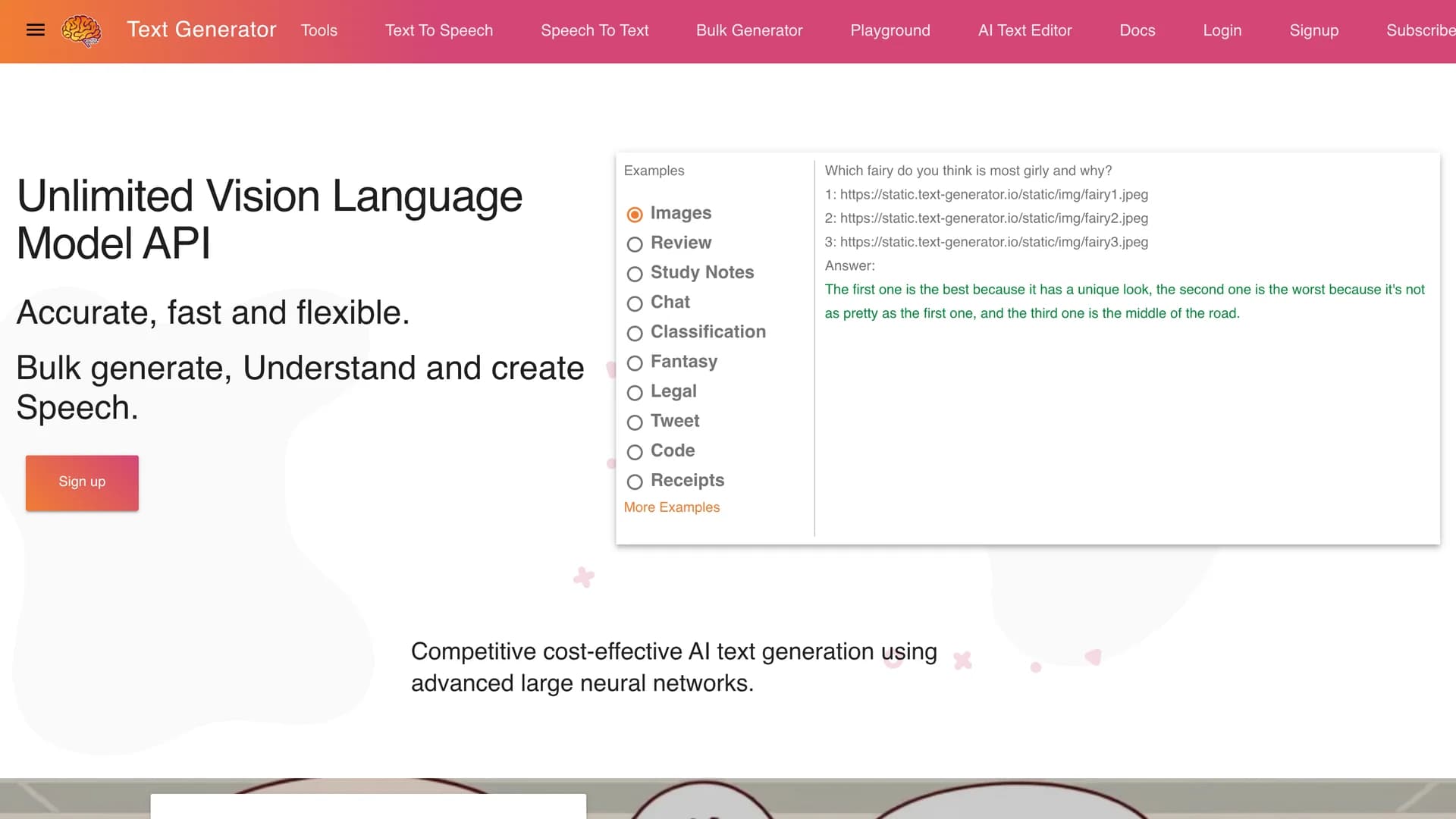Select the Receipts example radio
1456x819 pixels.
point(635,482)
